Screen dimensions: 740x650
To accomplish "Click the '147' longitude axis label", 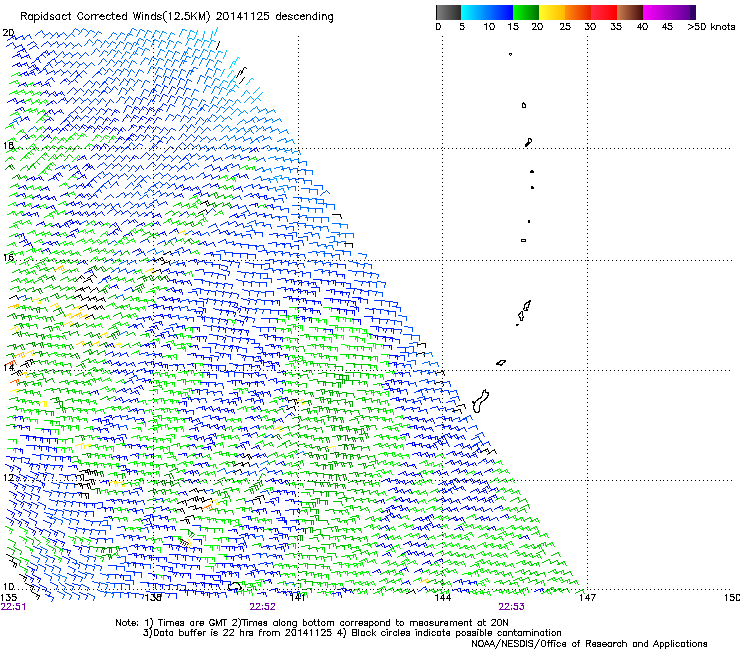I will click(588, 598).
